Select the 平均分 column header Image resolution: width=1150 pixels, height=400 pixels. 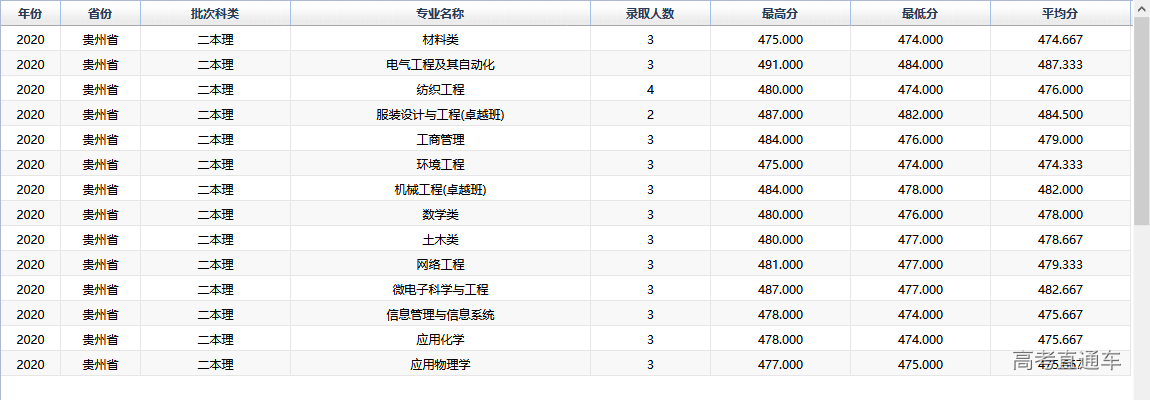click(x=1060, y=14)
